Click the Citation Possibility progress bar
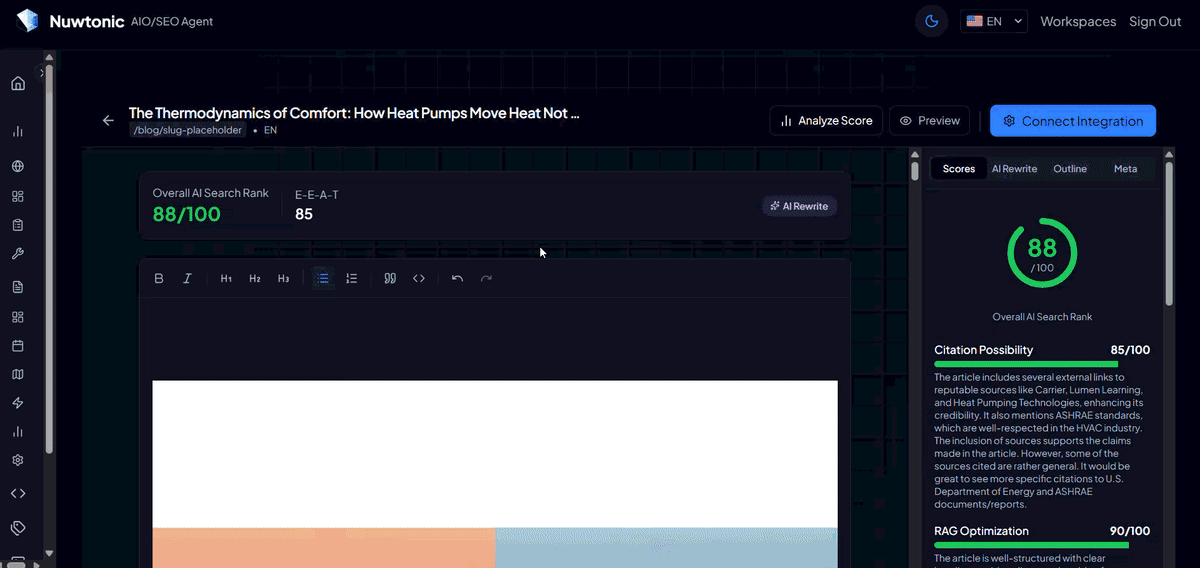Viewport: 1200px width, 568px height. (1042, 364)
